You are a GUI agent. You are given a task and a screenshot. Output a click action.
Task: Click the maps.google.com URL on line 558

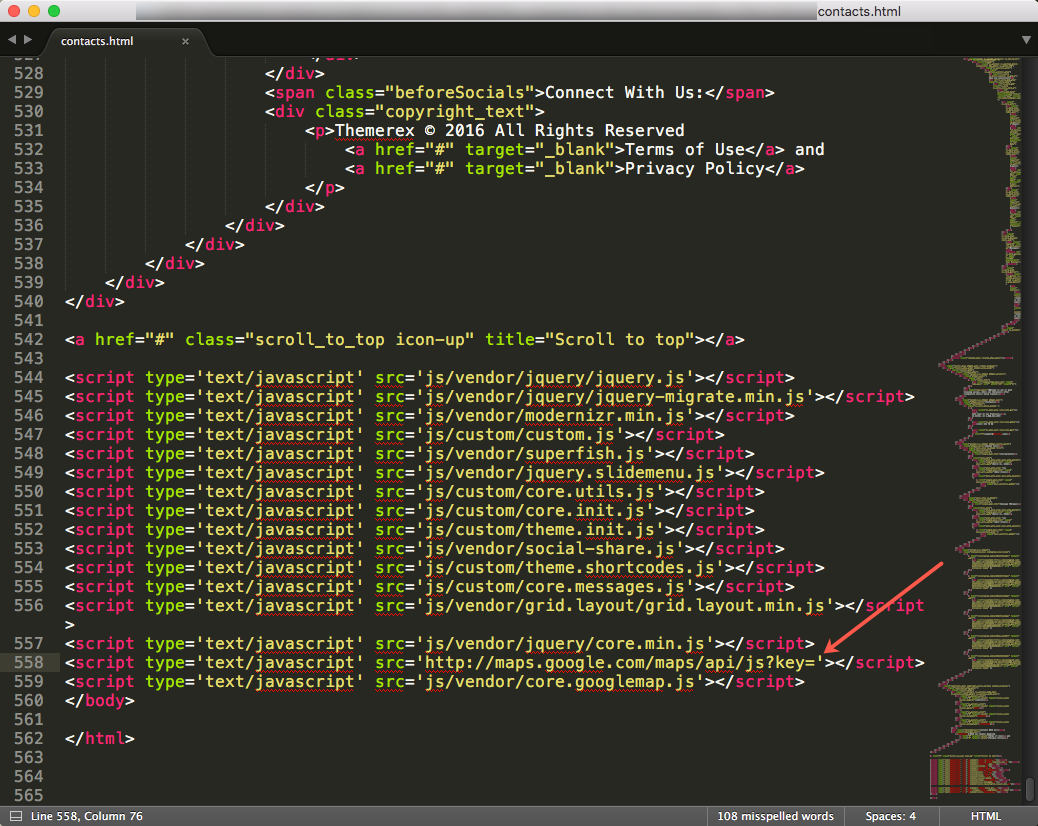coord(620,663)
